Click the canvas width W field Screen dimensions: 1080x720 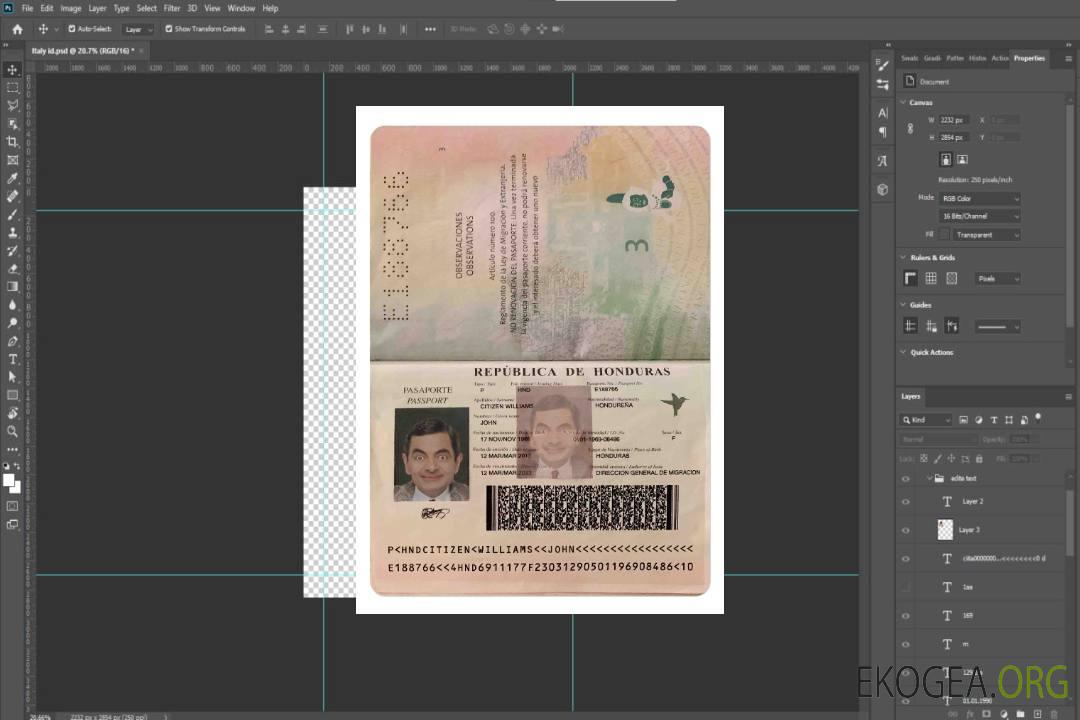pyautogui.click(x=954, y=120)
